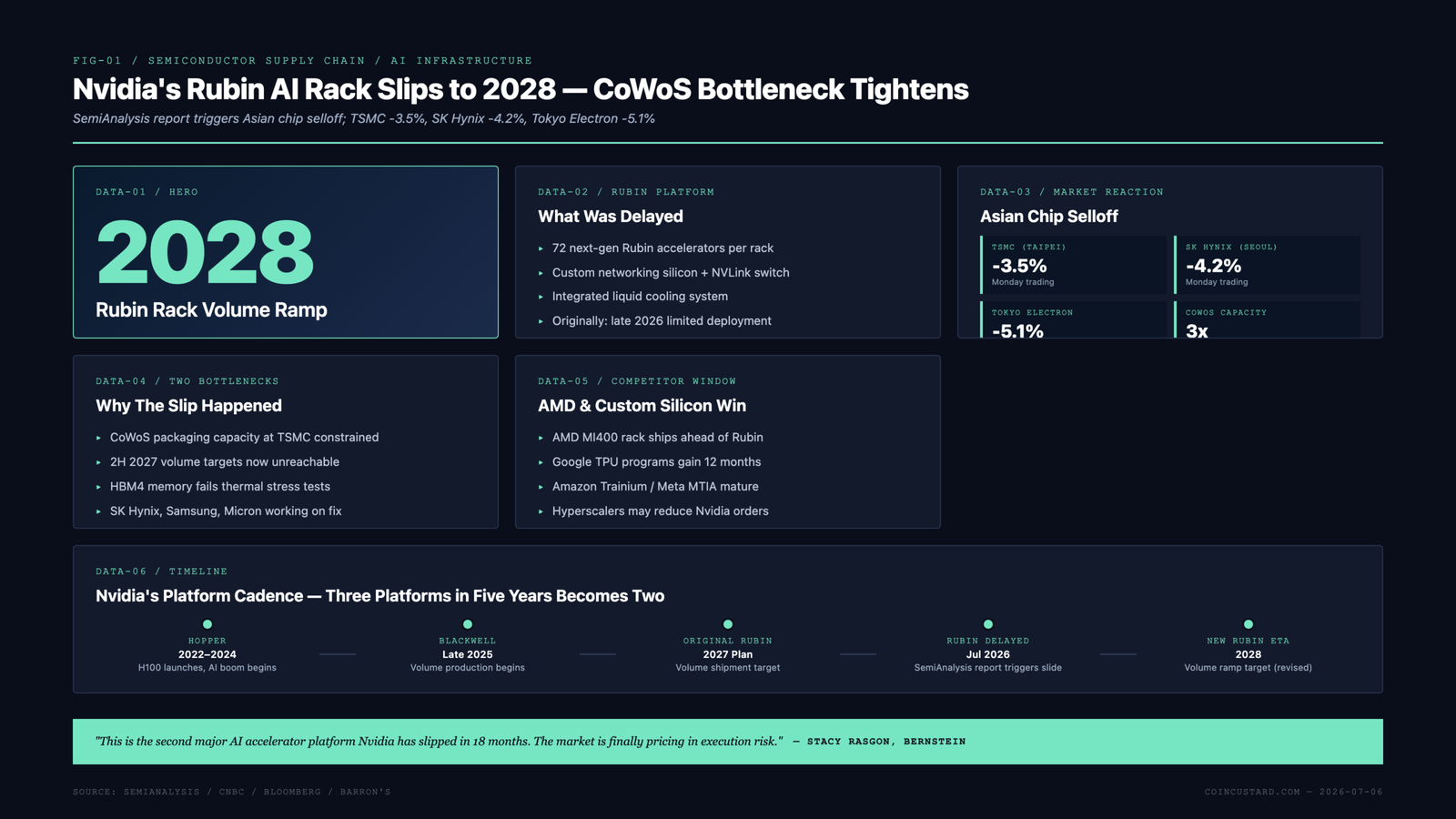The width and height of the screenshot is (1456, 819).
Task: Click the SemiAnalysis report subtitle line
Action: [364, 119]
